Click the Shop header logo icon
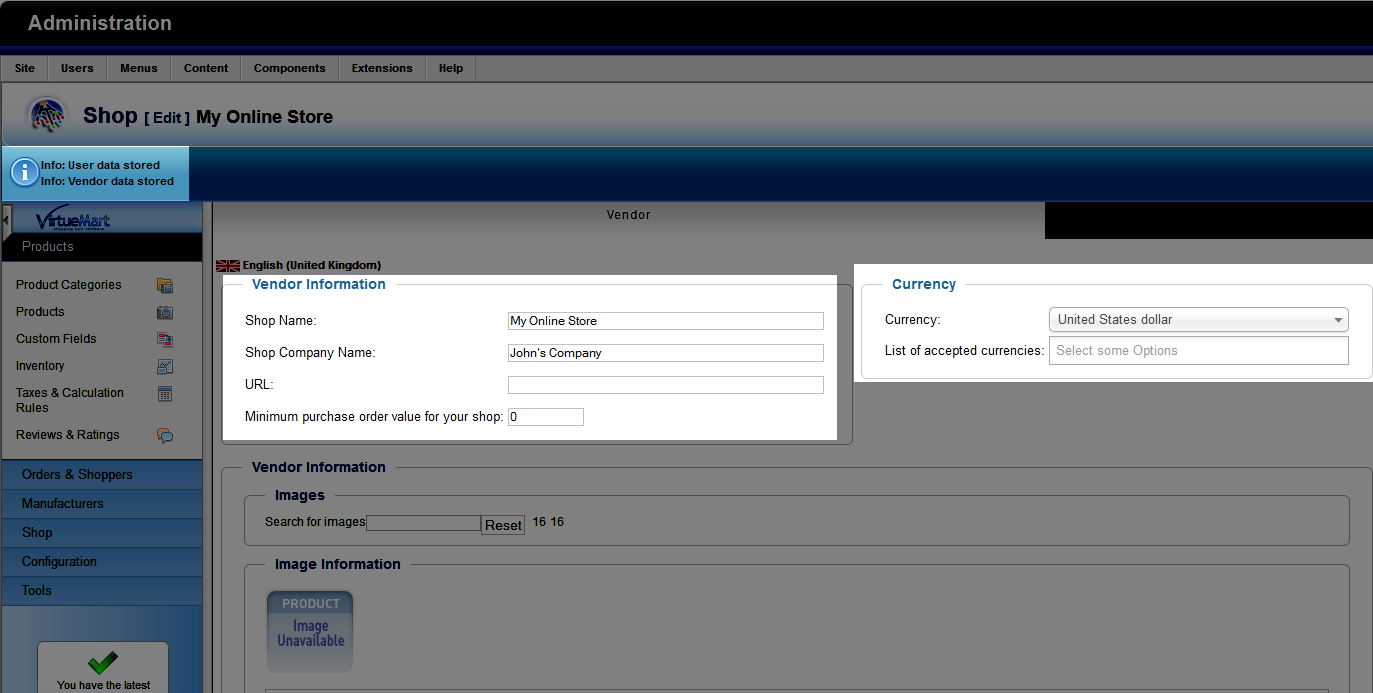The image size is (1373, 693). pyautogui.click(x=47, y=116)
